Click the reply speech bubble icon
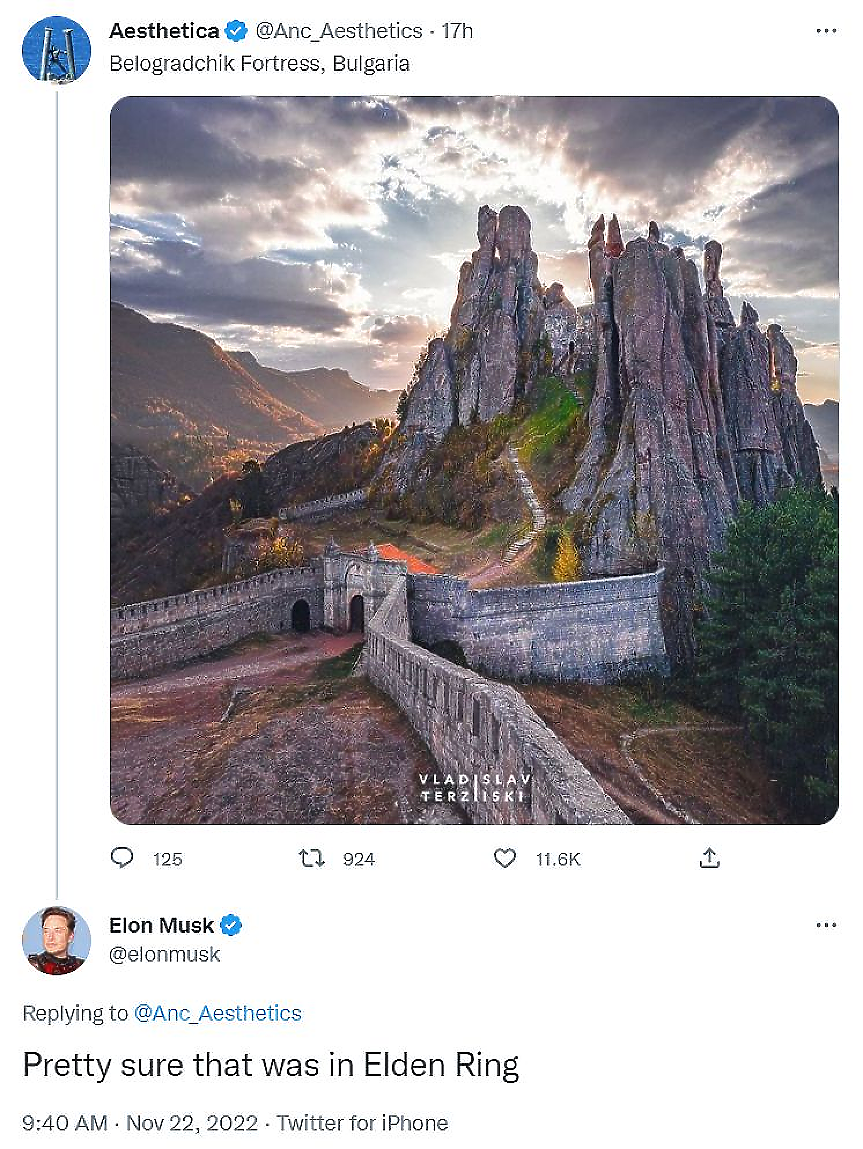863x1149 pixels. (x=121, y=858)
